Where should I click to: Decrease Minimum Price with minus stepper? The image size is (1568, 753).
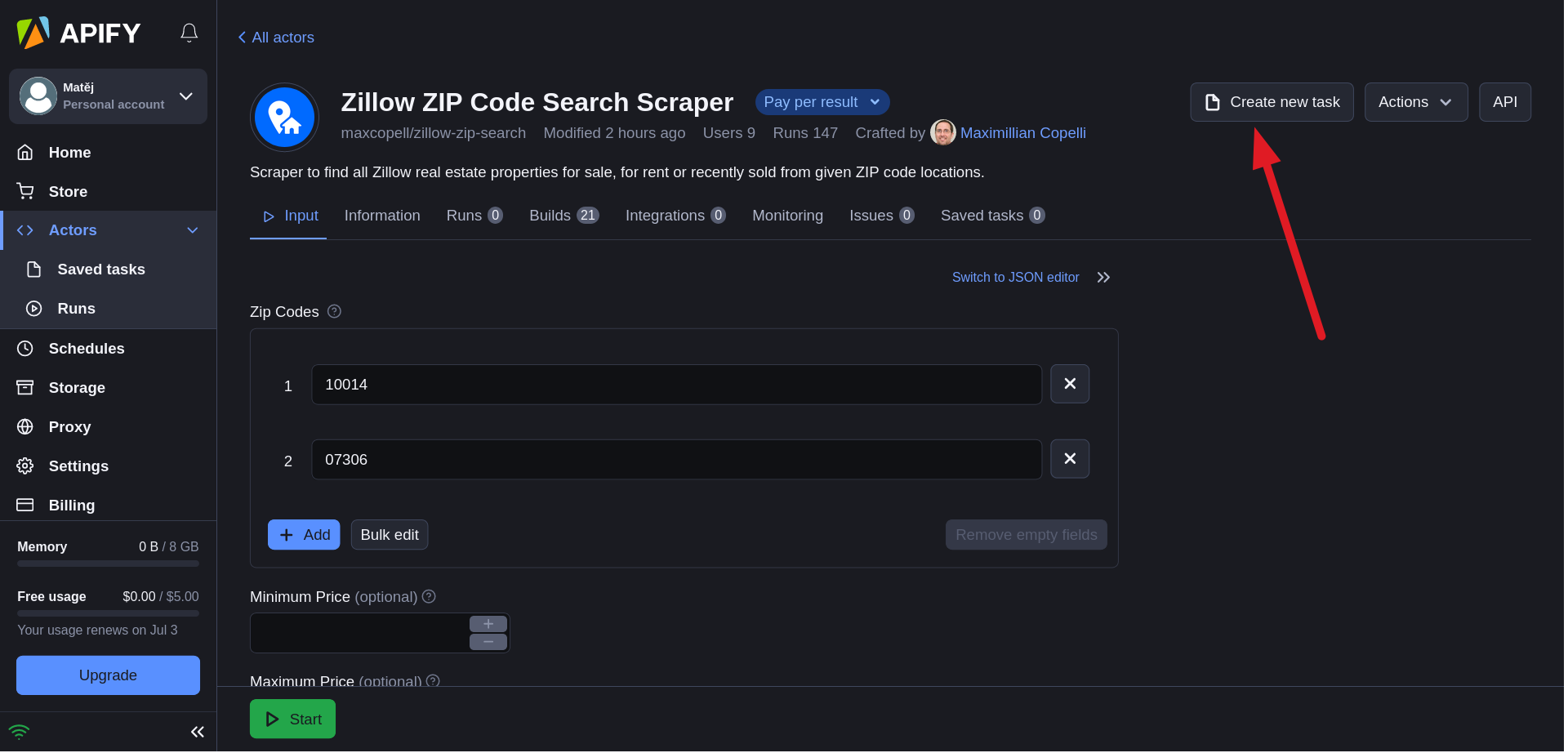(x=488, y=643)
